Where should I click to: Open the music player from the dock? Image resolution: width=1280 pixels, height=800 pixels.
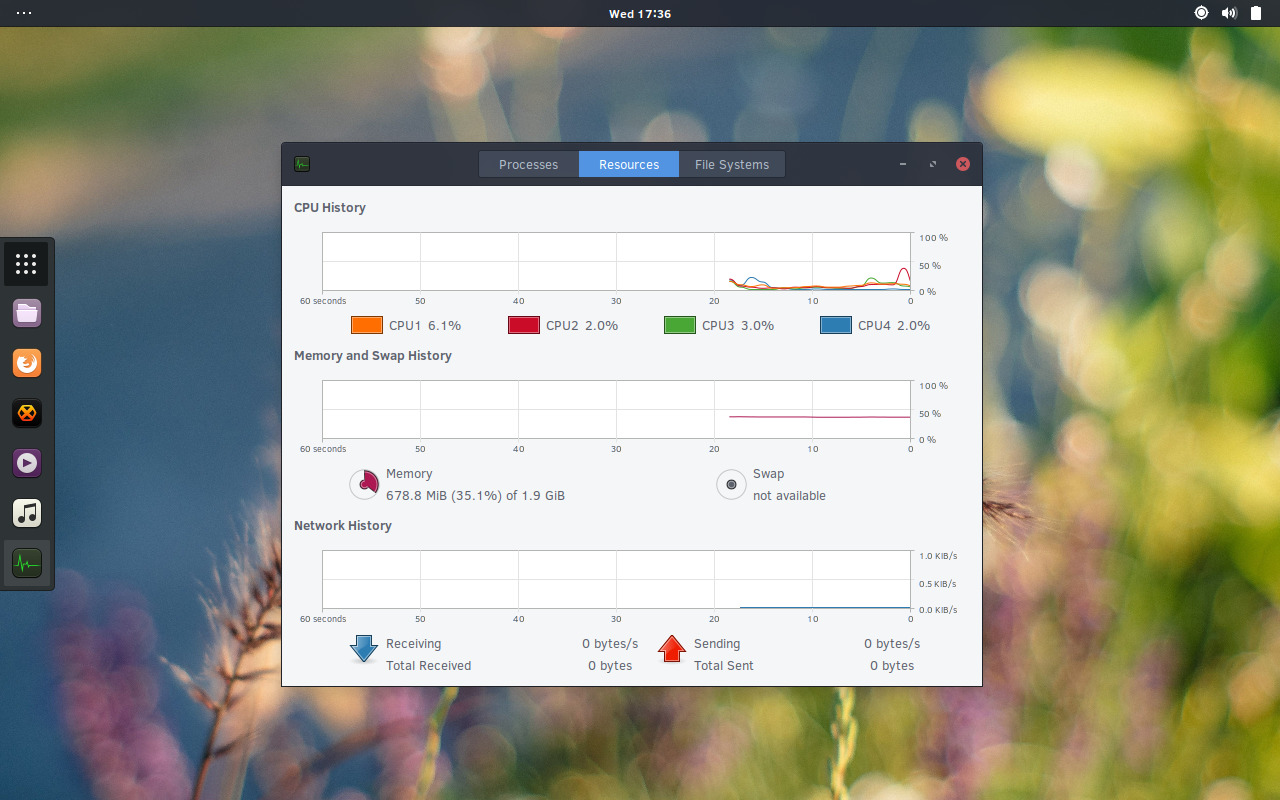[26, 513]
